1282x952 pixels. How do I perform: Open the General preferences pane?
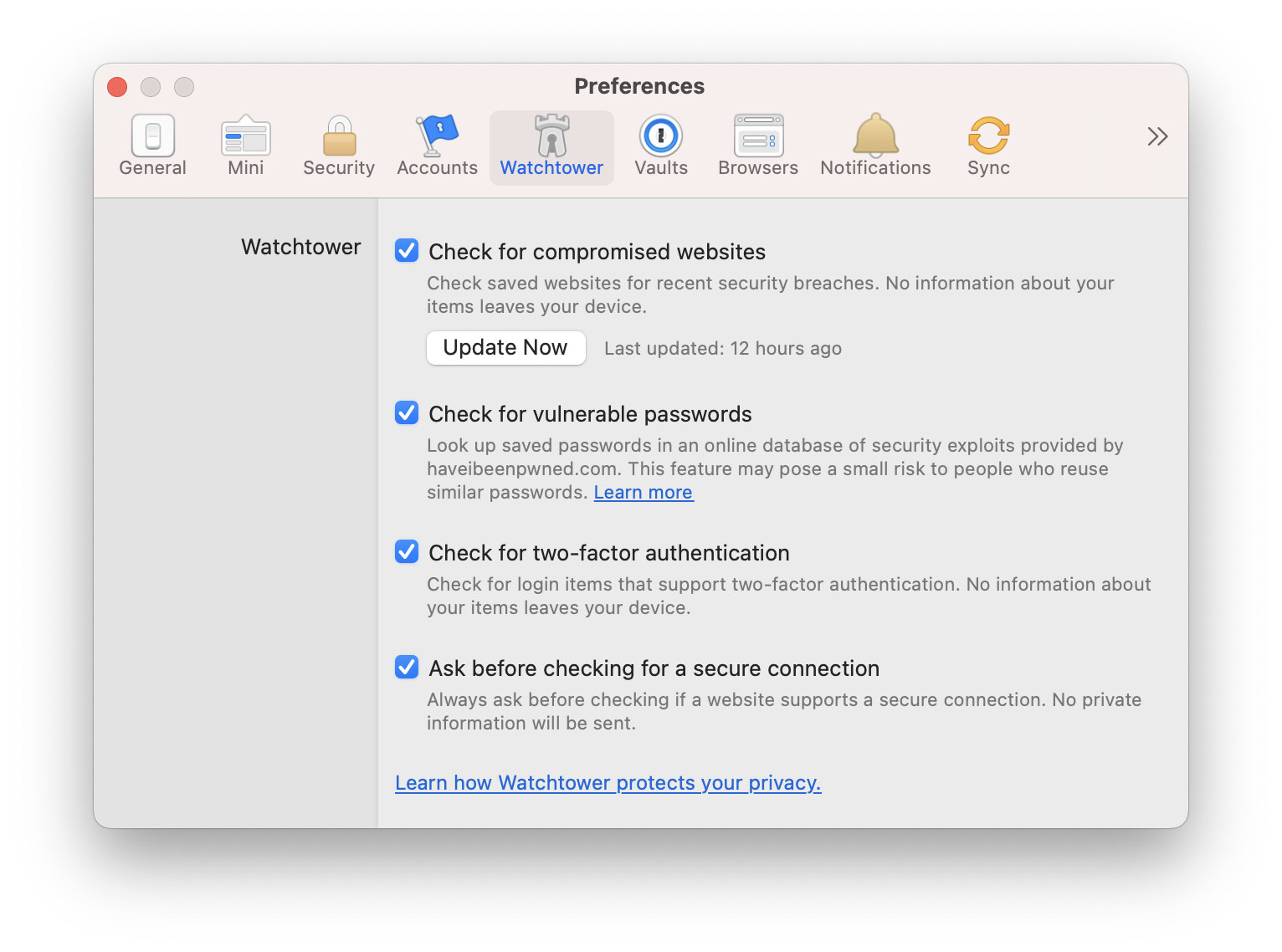point(152,146)
